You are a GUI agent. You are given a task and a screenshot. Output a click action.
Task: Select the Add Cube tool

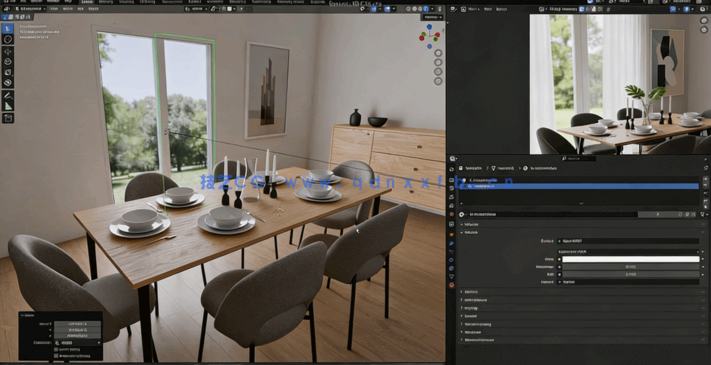[x=8, y=118]
